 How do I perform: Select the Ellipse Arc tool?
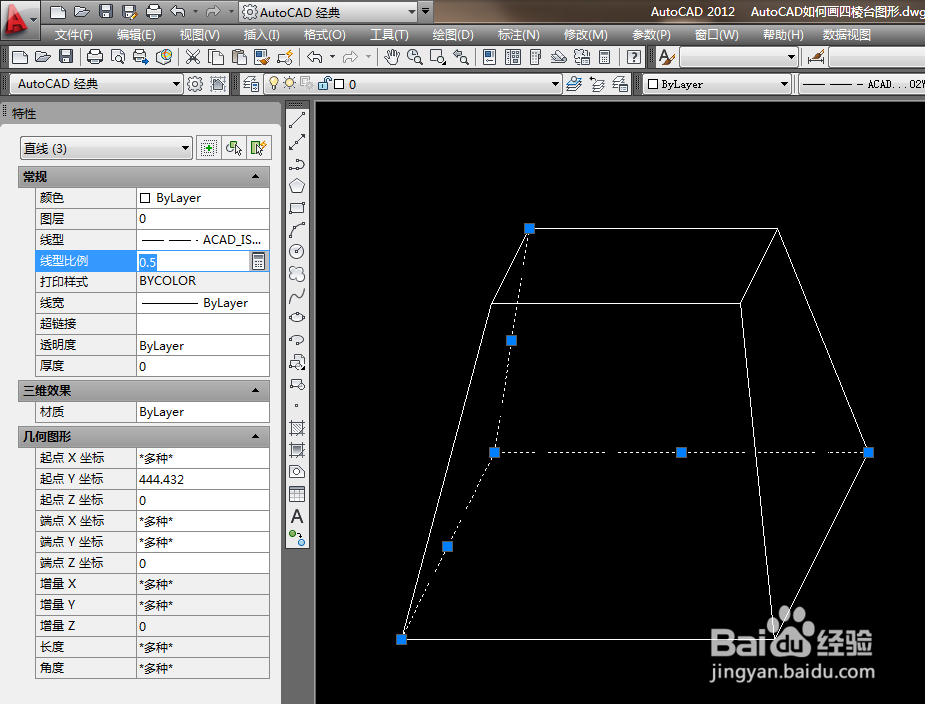pyautogui.click(x=297, y=340)
